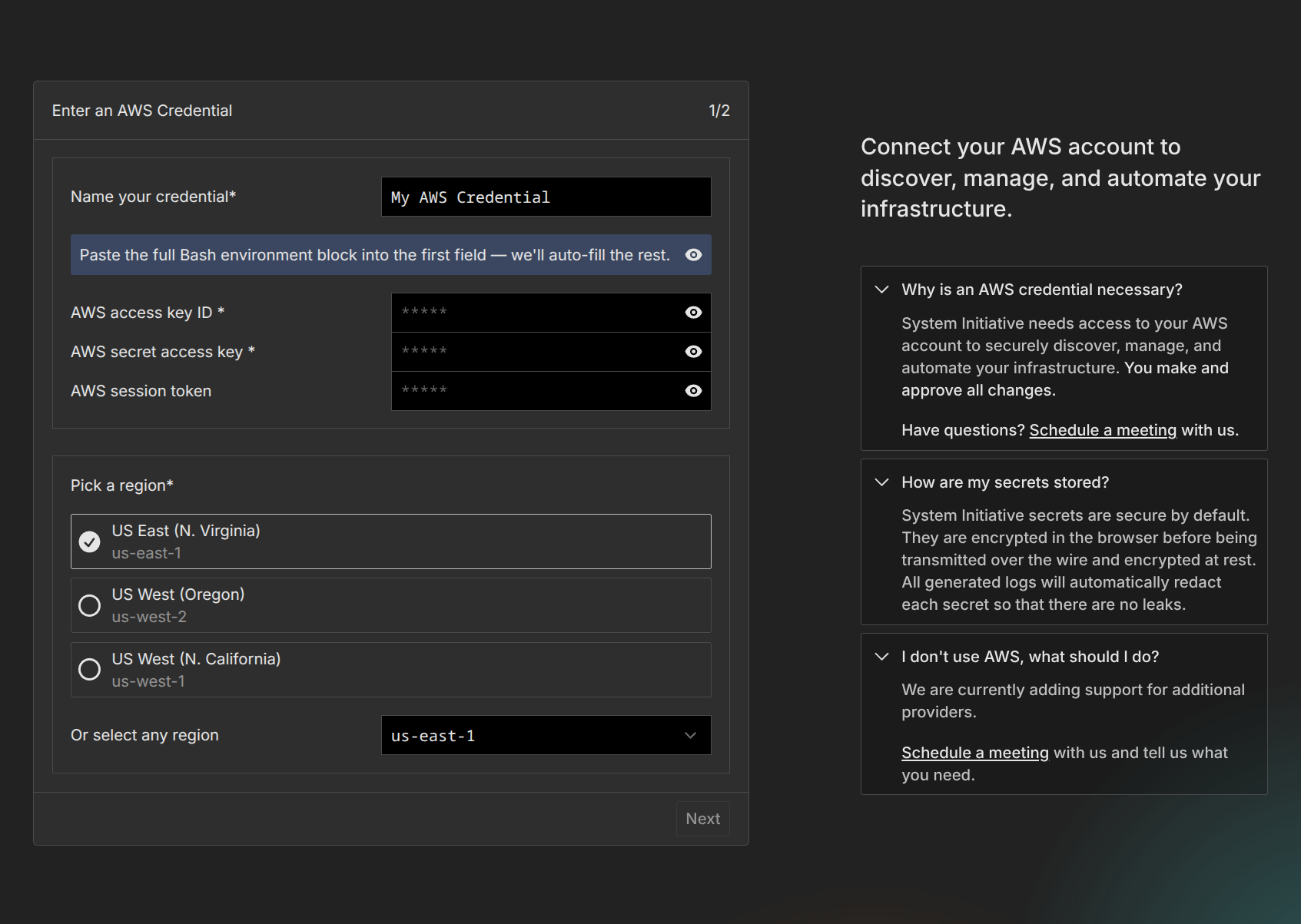Select US East (N. Virginia) region
The image size is (1301, 924).
click(90, 541)
